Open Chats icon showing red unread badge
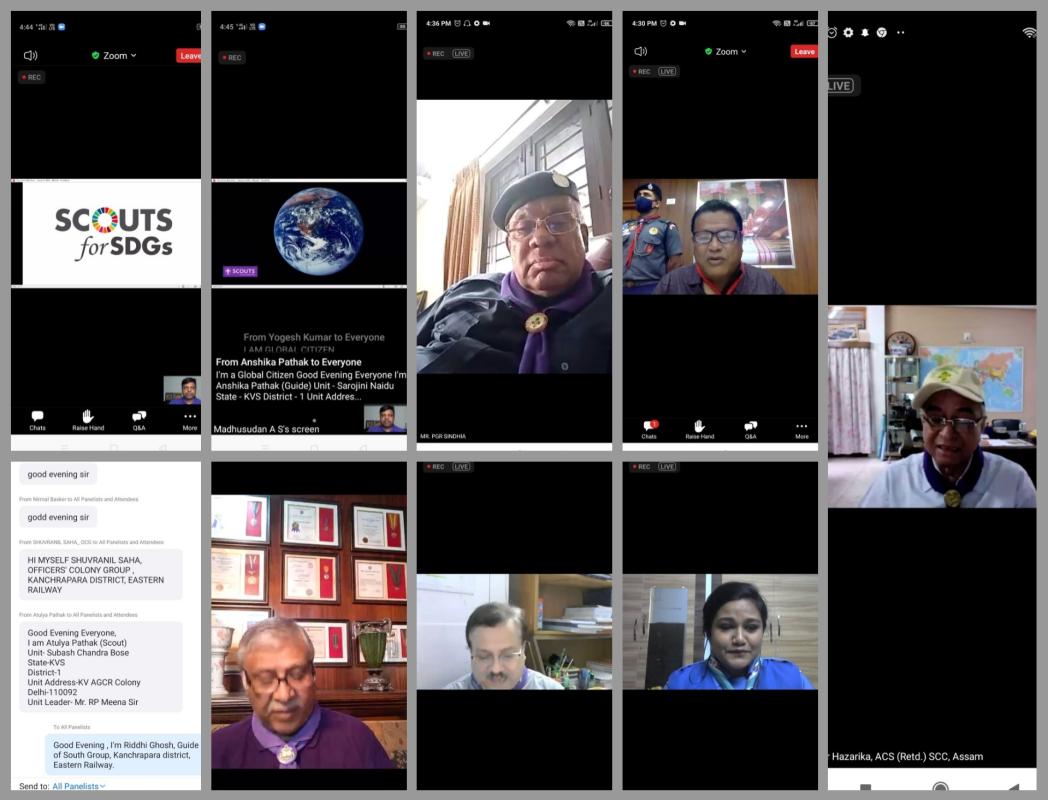 649,429
